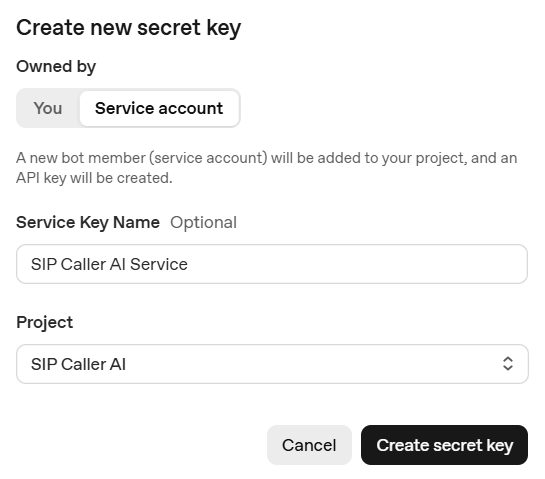Image resolution: width=545 pixels, height=479 pixels.
Task: Select the You ownership option
Action: point(48,108)
